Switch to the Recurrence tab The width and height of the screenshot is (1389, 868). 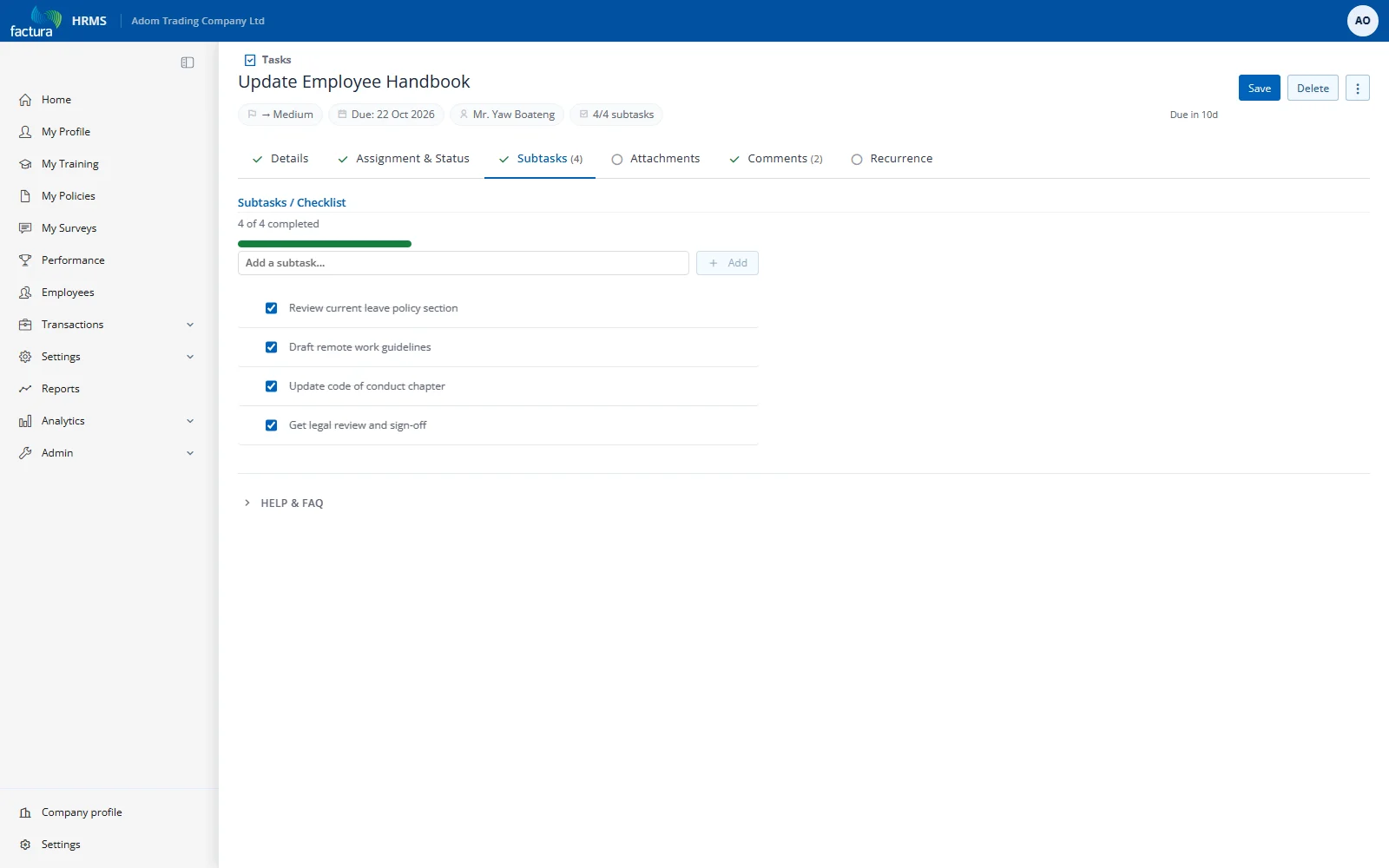tap(892, 159)
